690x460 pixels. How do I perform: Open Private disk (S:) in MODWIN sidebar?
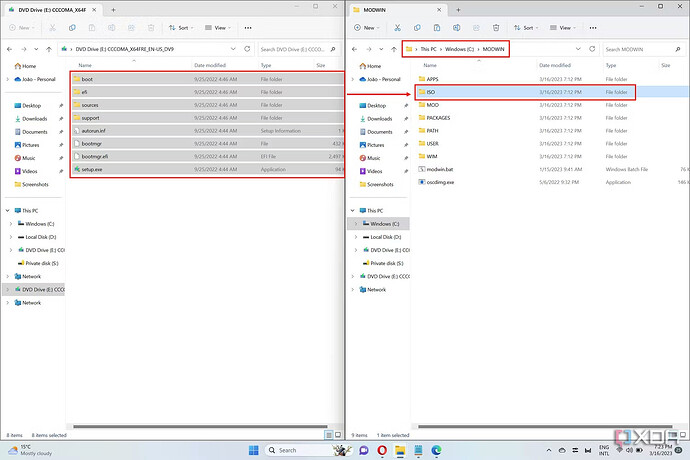(x=387, y=263)
